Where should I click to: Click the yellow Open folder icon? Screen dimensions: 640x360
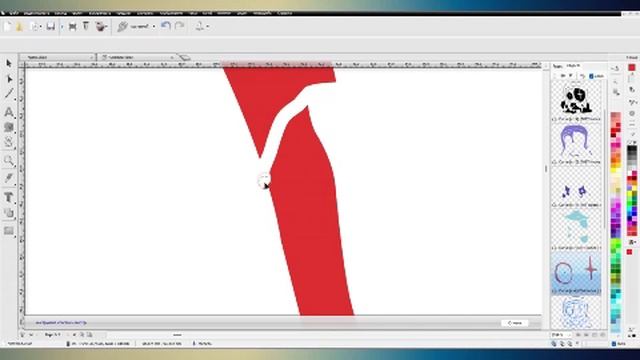(x=20, y=27)
